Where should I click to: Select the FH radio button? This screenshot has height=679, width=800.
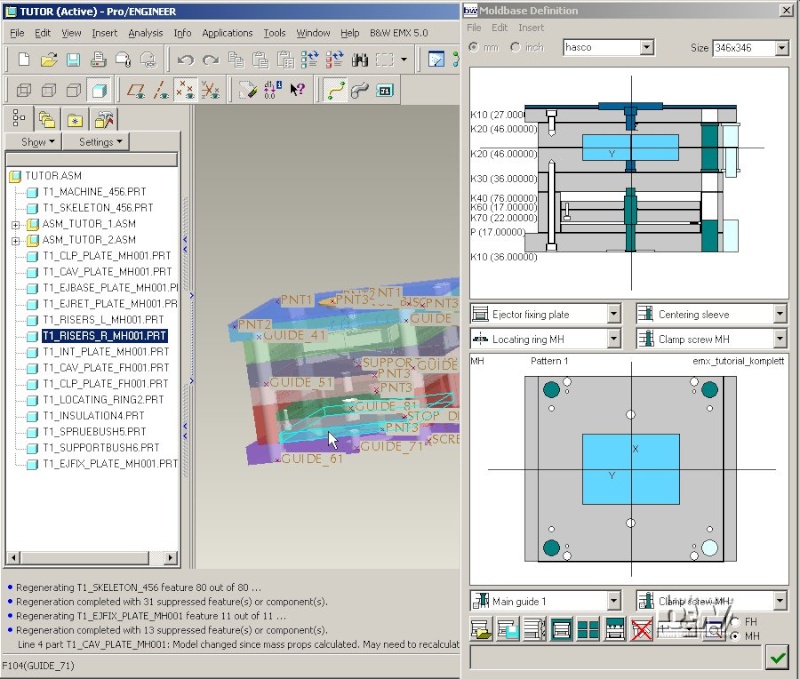735,622
